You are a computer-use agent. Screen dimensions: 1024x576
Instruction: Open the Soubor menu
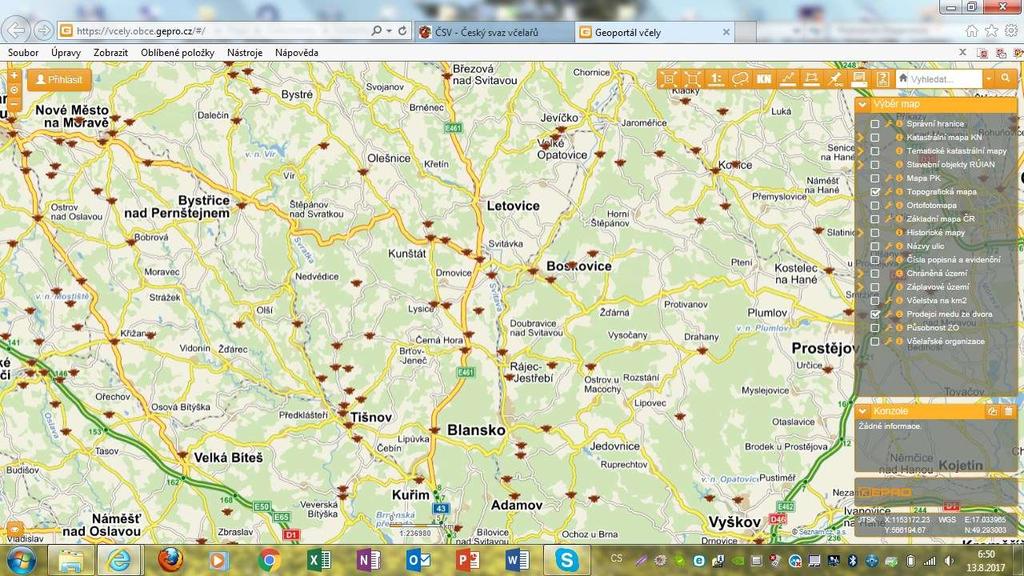[23, 53]
